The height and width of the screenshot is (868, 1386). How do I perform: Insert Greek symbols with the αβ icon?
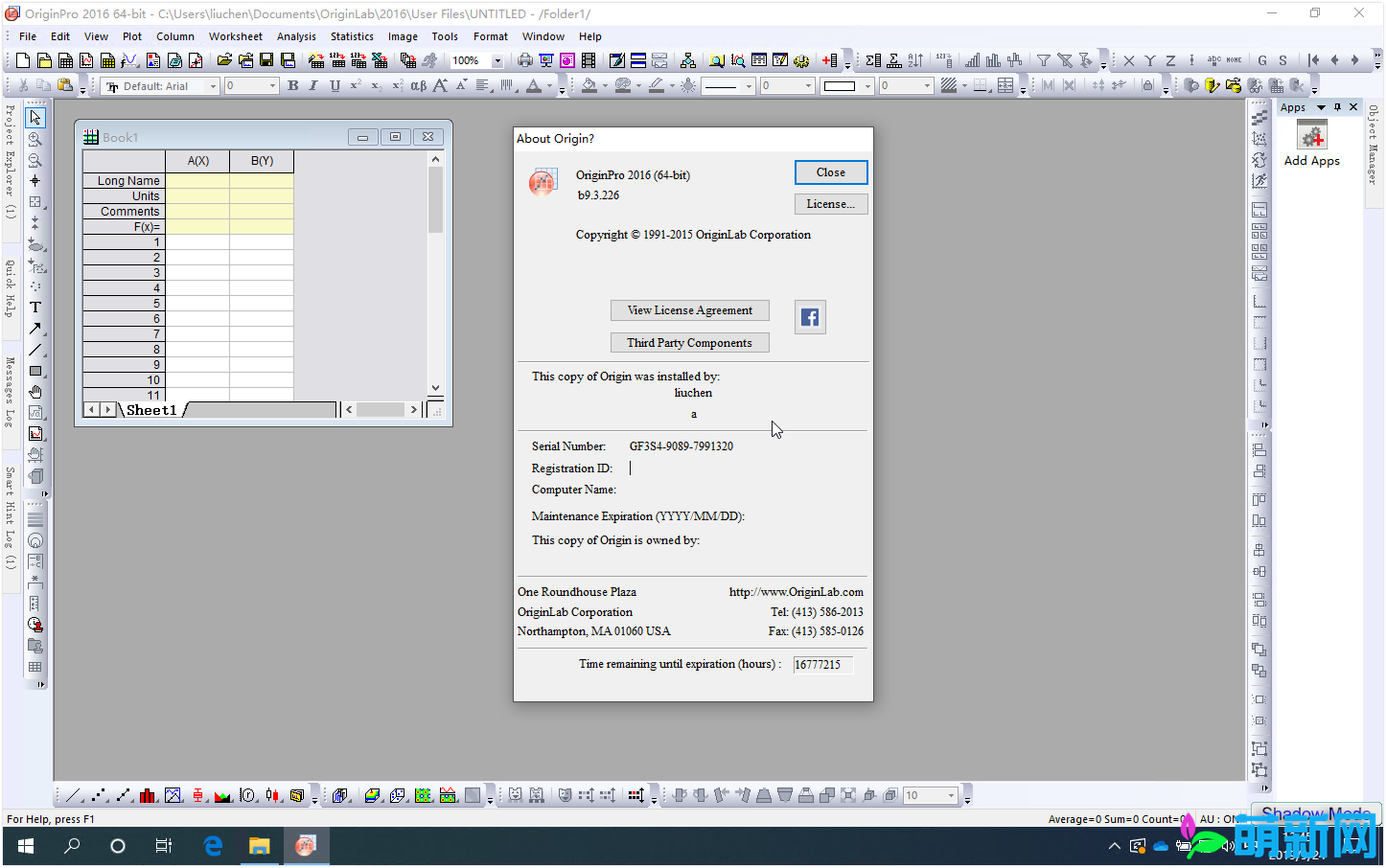(x=419, y=85)
